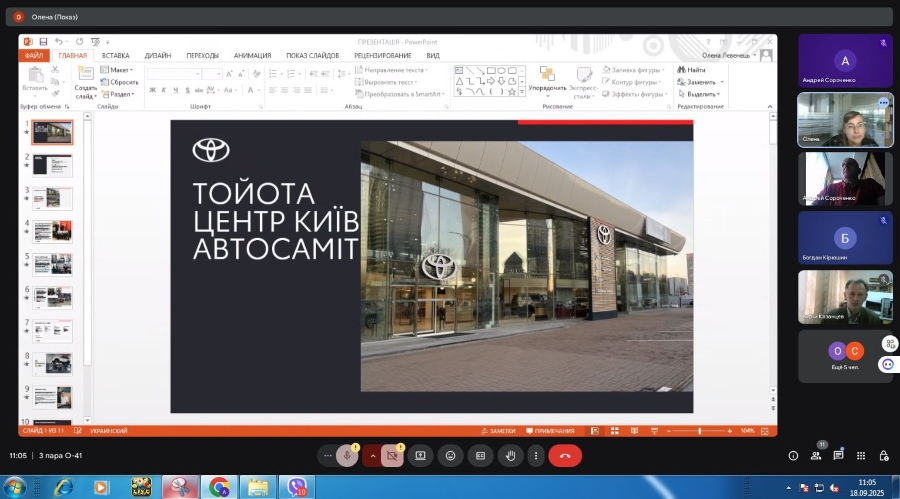Toggle the camera in meeting toolbar
900x499 pixels.
[393, 455]
